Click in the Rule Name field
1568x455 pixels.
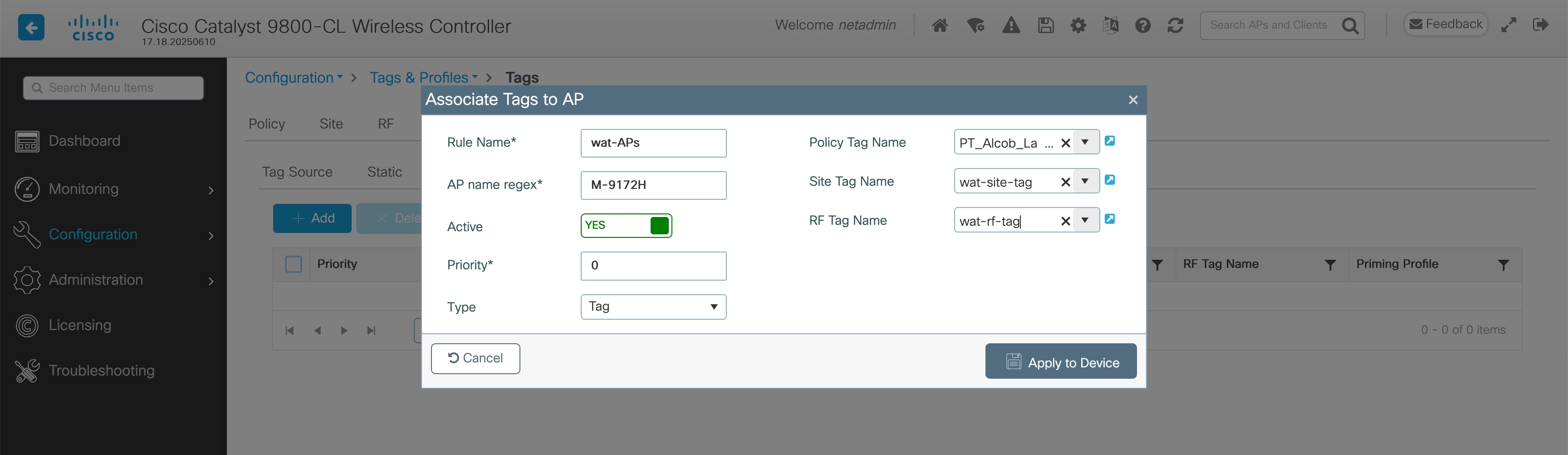653,143
